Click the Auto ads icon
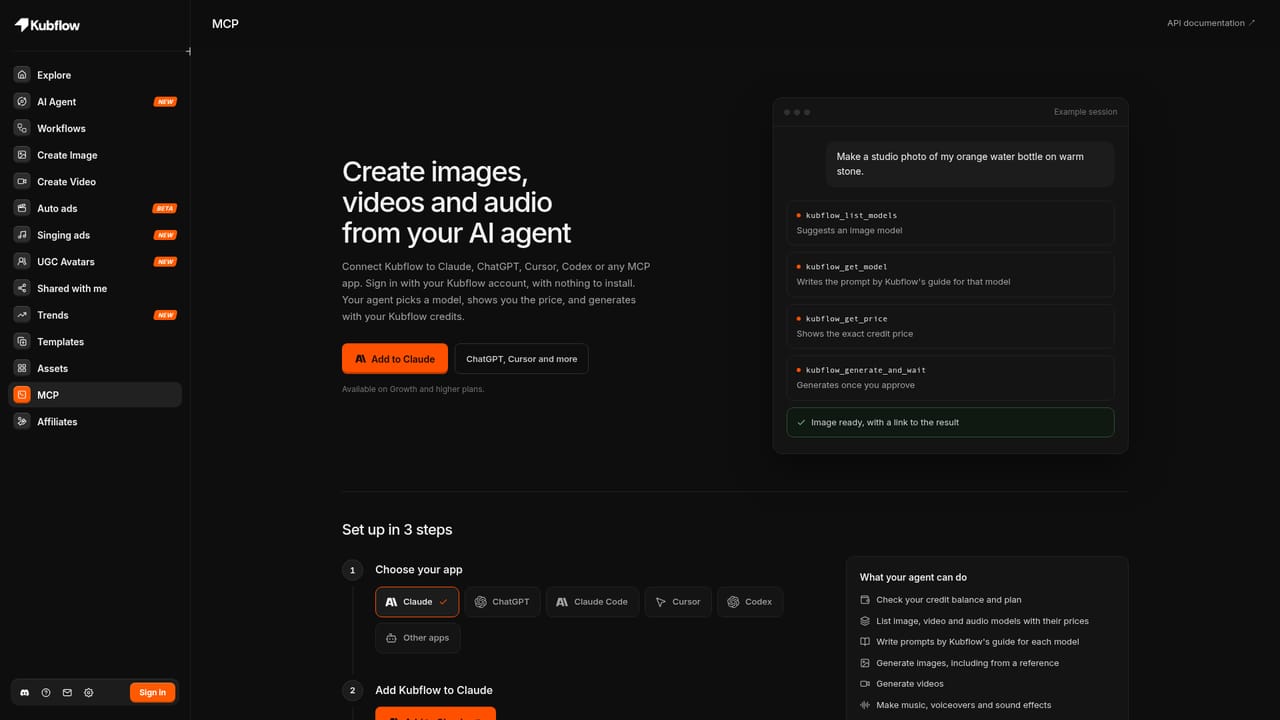Screen dimensions: 1280x720 click(x=22, y=208)
